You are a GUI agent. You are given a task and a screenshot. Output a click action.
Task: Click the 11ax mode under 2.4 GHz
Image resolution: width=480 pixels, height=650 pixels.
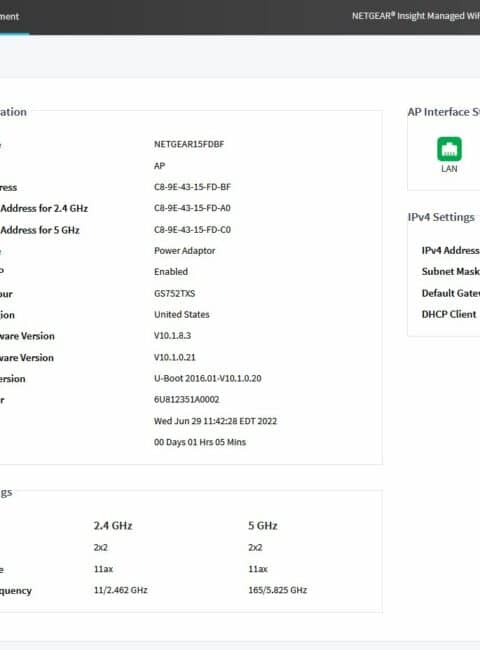(103, 569)
